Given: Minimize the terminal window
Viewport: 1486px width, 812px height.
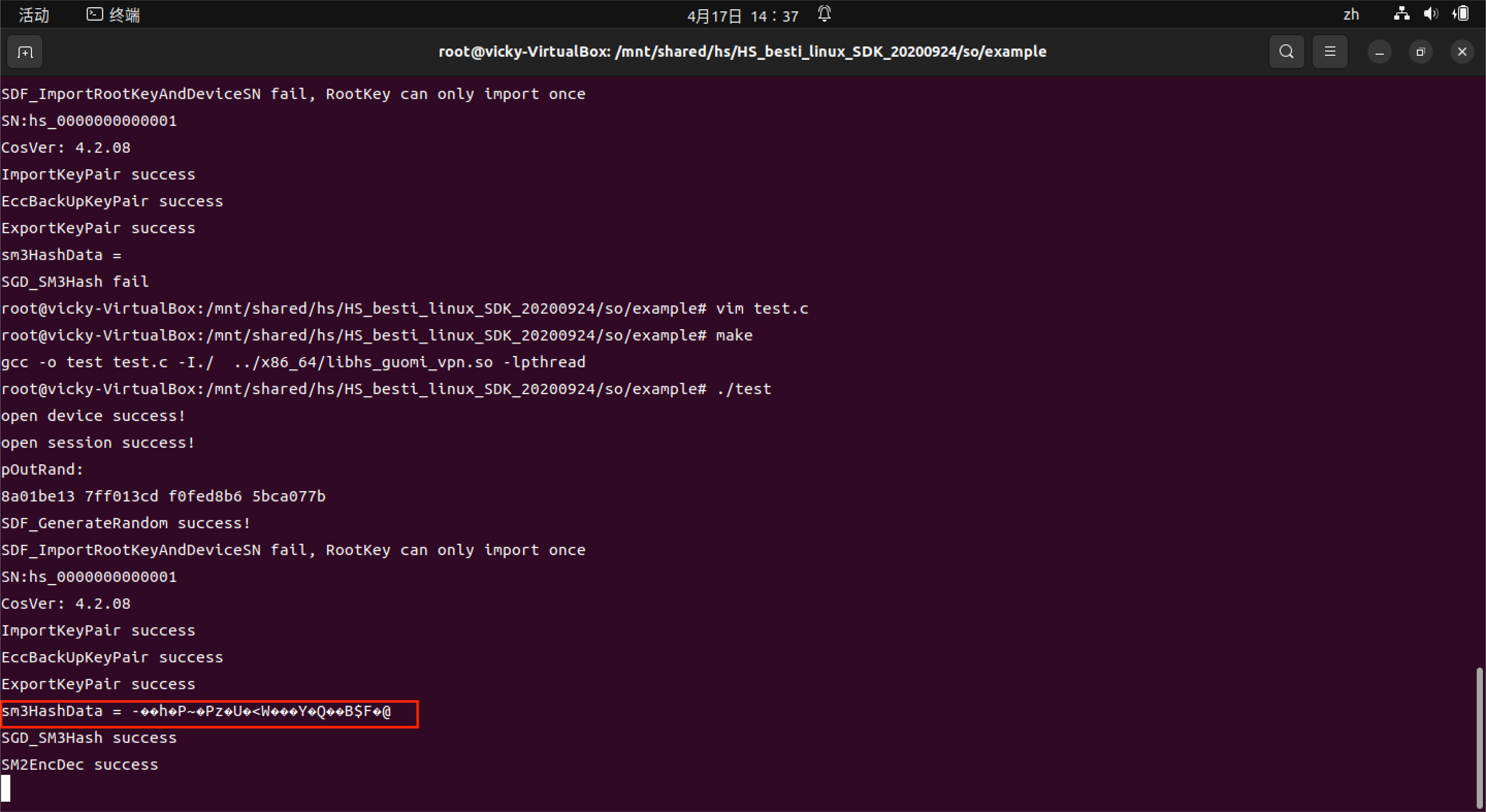Looking at the screenshot, I should point(1379,53).
